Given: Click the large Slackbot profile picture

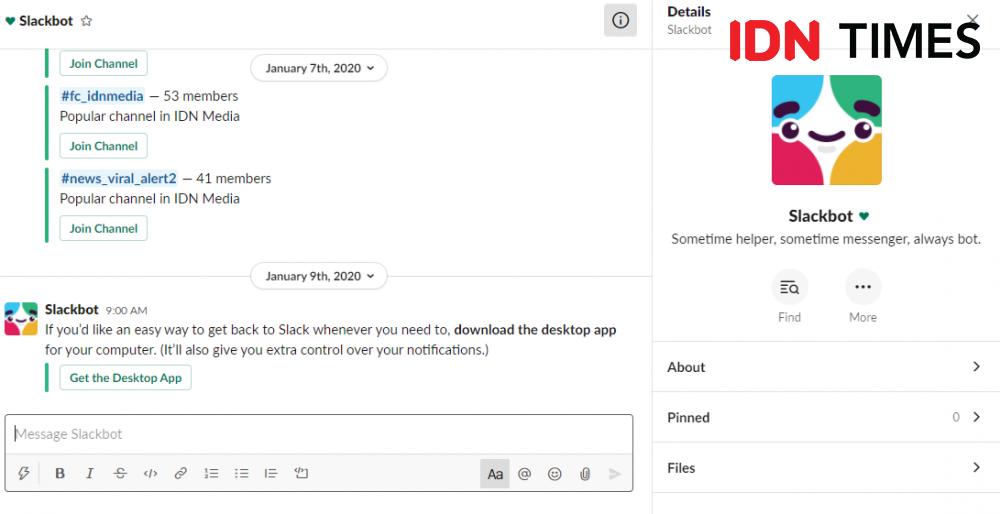Looking at the screenshot, I should click(827, 130).
